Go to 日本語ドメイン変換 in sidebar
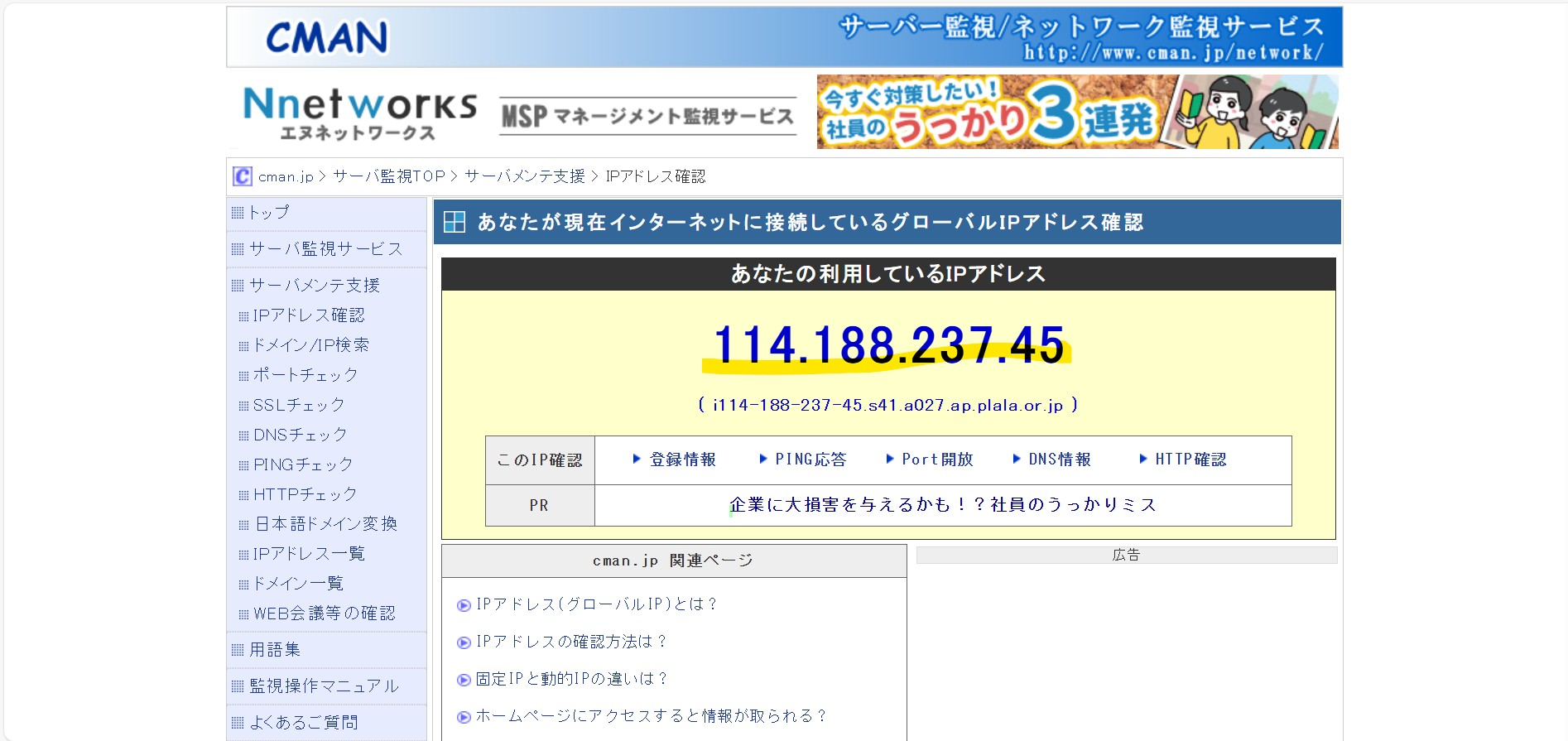This screenshot has height=741, width=1568. click(325, 524)
